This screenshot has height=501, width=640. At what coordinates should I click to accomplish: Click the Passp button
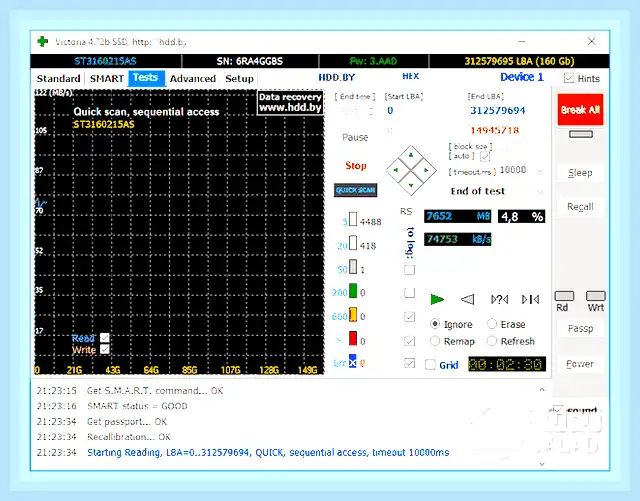pos(580,328)
